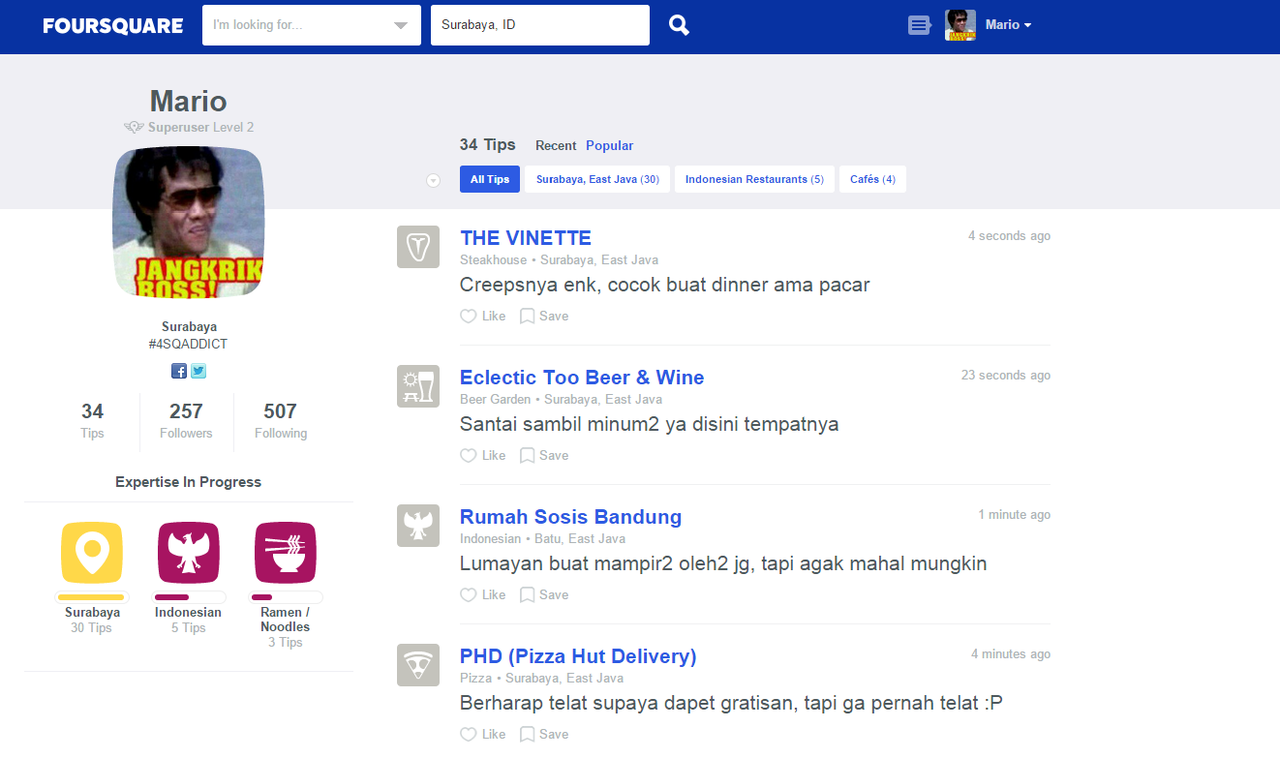Screen dimensions: 1280x758
Task: Click the Indonesian expertise garuda badge
Action: coord(188,552)
